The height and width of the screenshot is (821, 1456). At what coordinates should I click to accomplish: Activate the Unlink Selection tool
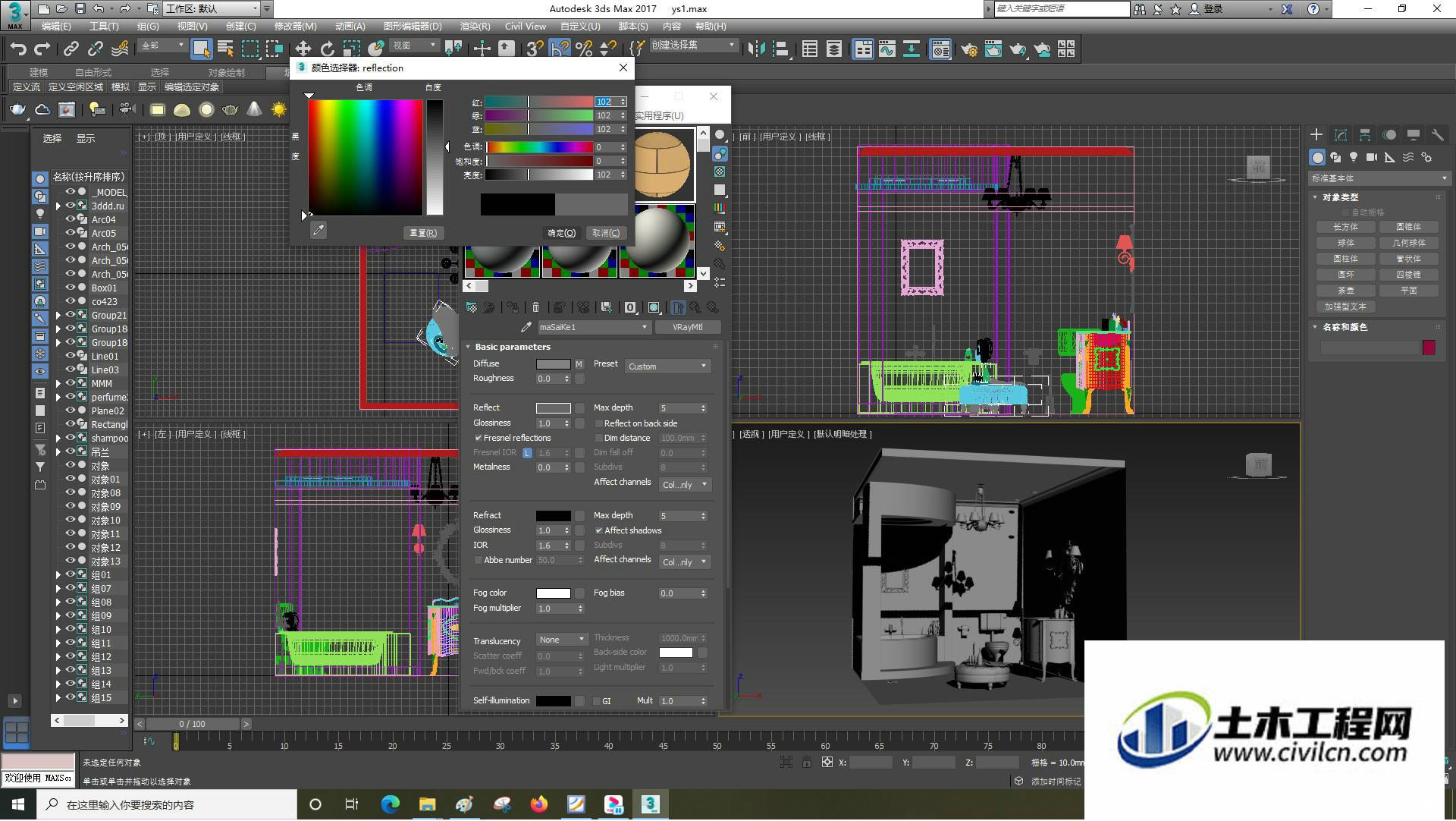(x=96, y=49)
